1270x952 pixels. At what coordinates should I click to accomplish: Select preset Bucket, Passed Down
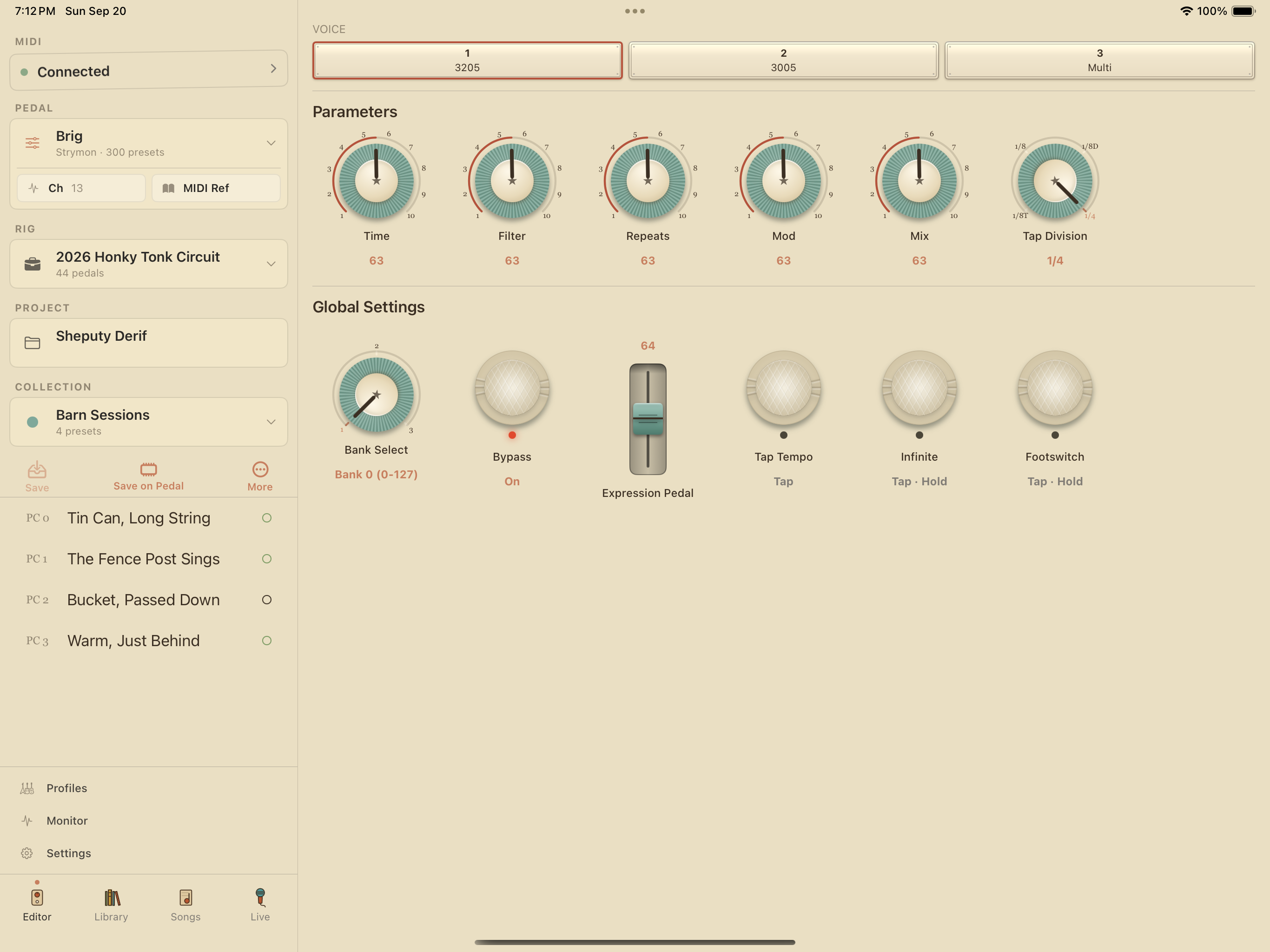149,600
